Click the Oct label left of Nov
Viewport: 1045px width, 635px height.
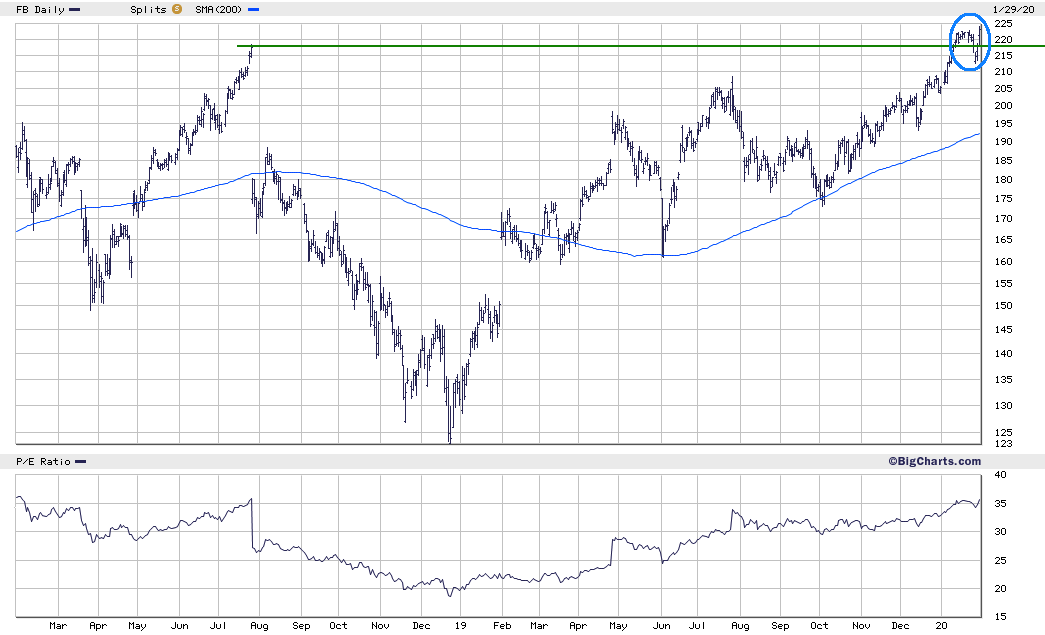339,626
